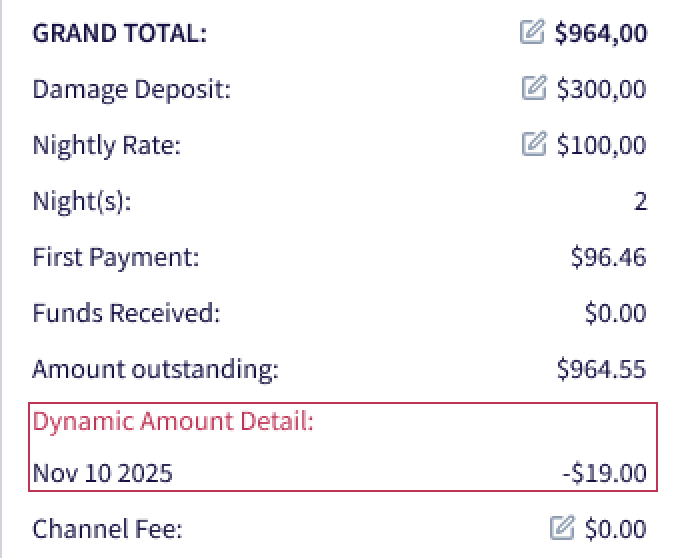
Task: Click the Nightly Rate edit pencil
Action: coord(534,145)
